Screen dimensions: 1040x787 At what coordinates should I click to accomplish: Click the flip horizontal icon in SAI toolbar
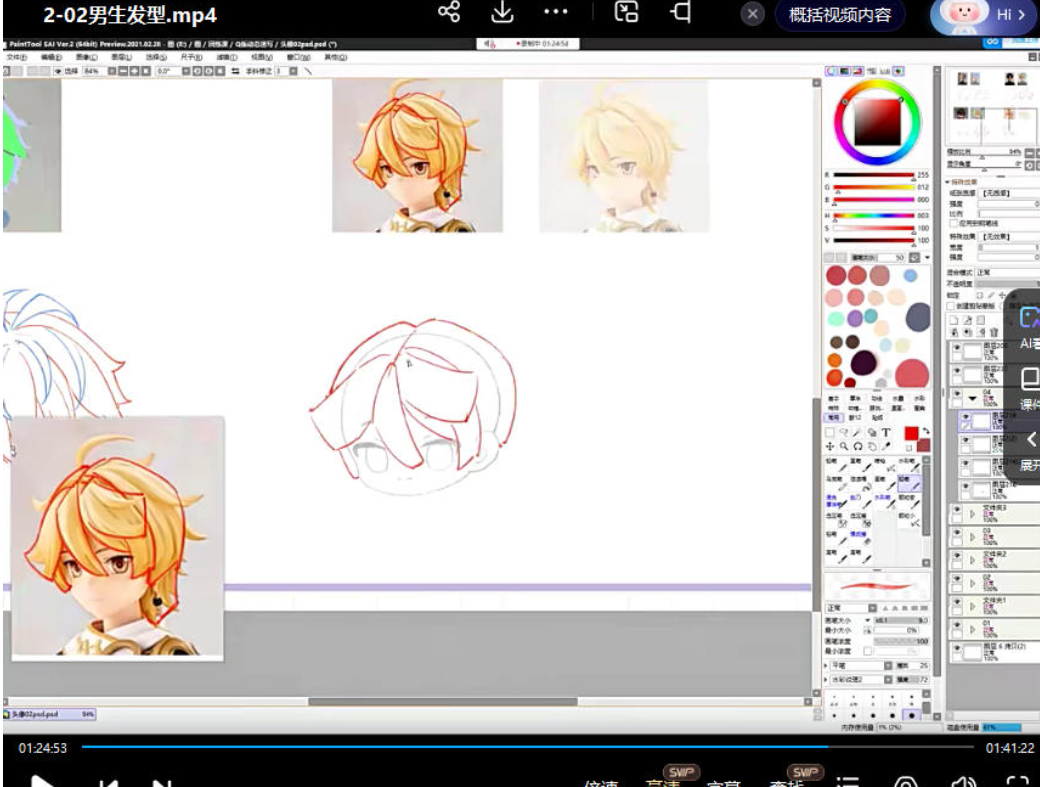click(x=235, y=71)
